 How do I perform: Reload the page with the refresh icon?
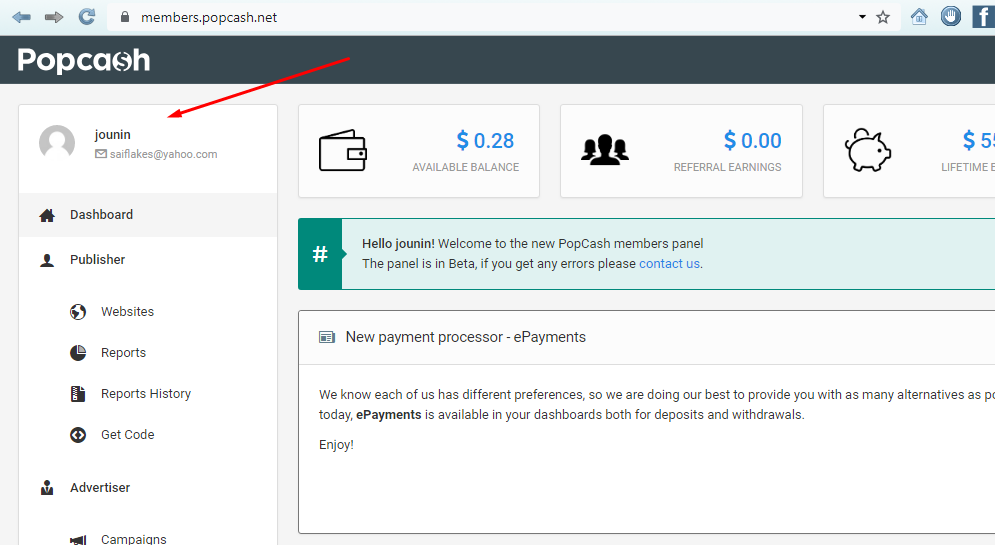(x=87, y=16)
